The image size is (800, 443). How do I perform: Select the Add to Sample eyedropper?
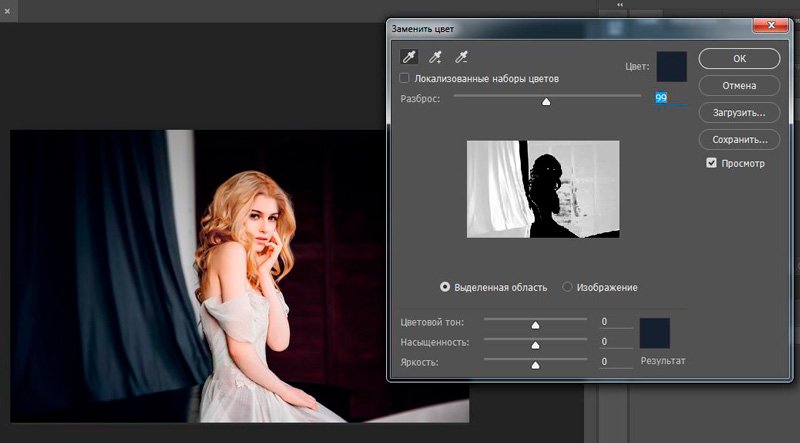[x=435, y=57]
